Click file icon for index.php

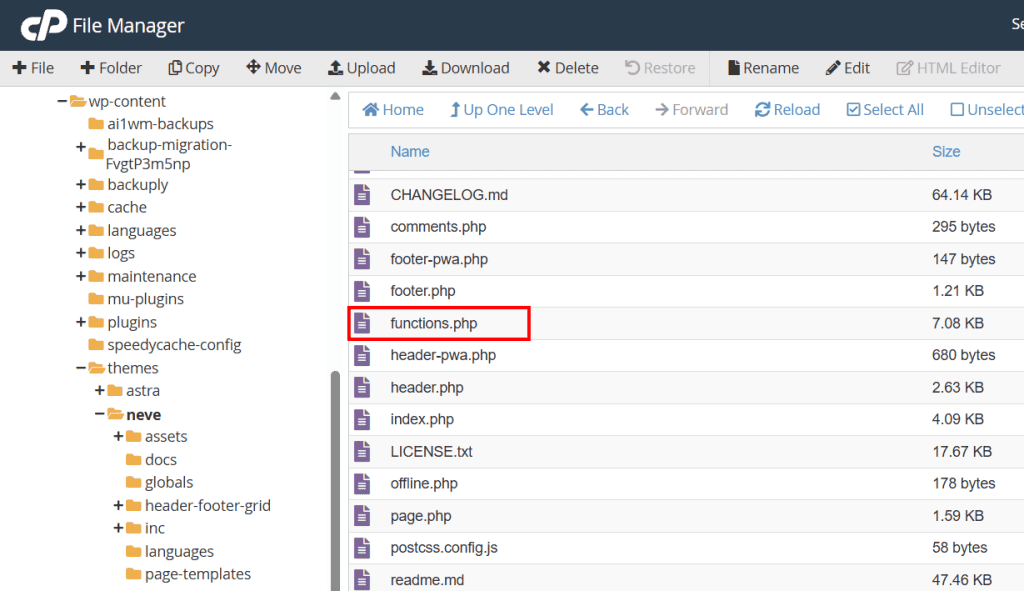click(x=362, y=419)
